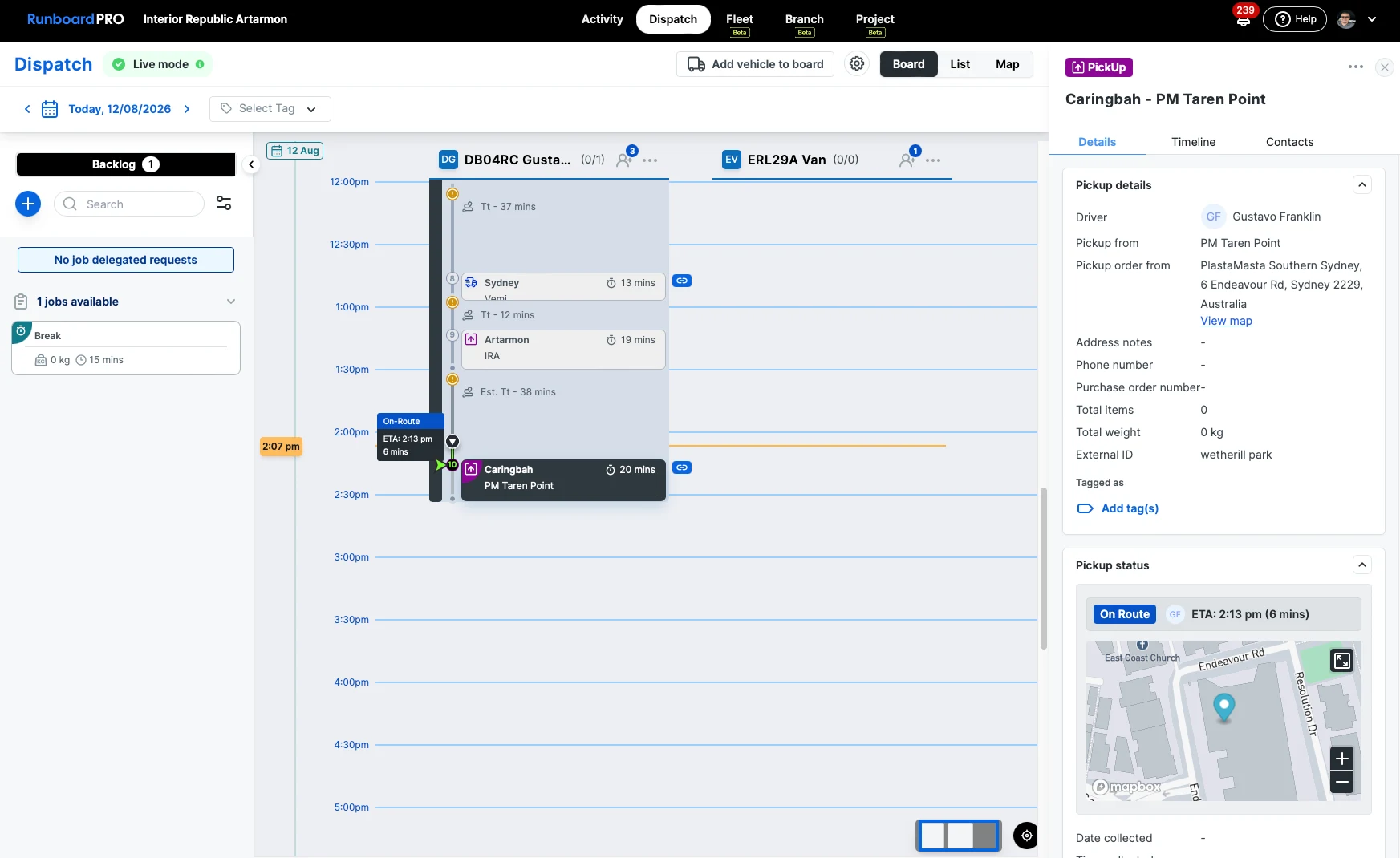Click warning marker above Tt - 37 mins
The height and width of the screenshot is (858, 1400).
[x=452, y=194]
